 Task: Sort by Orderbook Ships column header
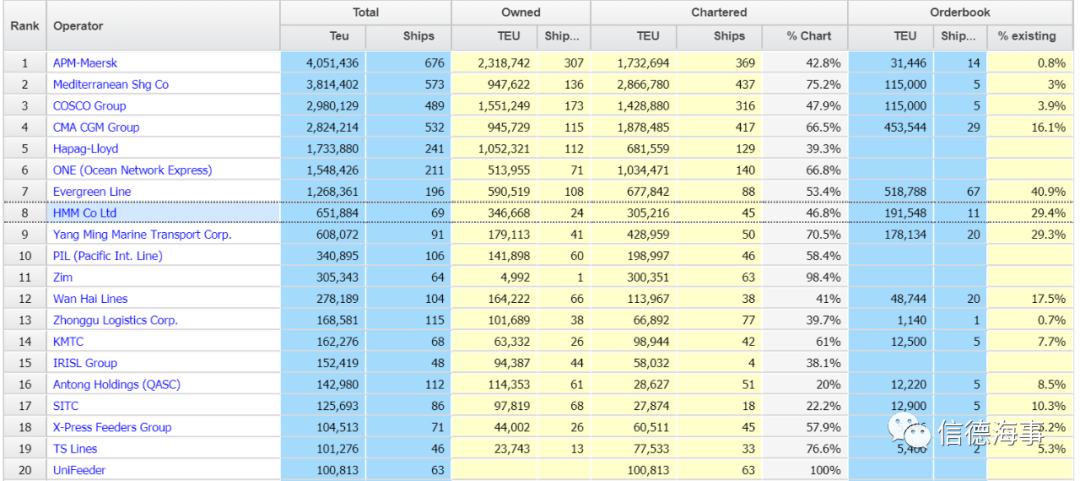pyautogui.click(x=961, y=37)
